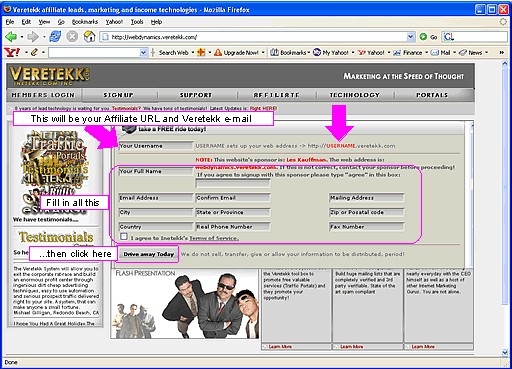Click the Right HERE! updates link
This screenshot has width=512, height=369.
(263, 108)
